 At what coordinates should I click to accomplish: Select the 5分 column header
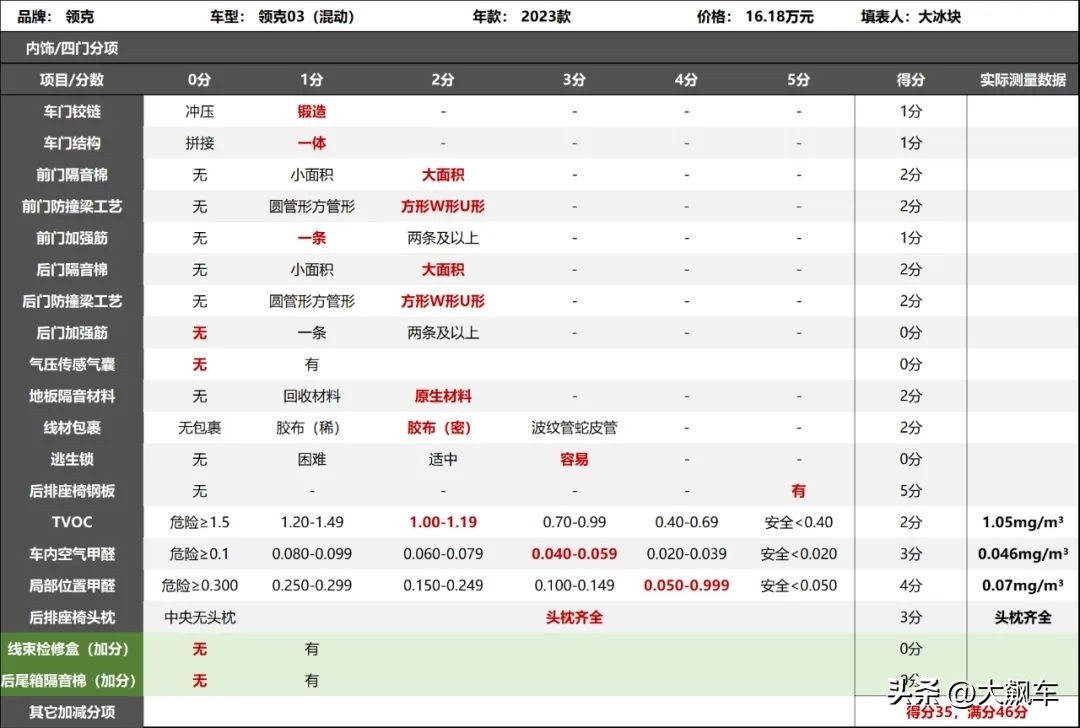(x=798, y=80)
